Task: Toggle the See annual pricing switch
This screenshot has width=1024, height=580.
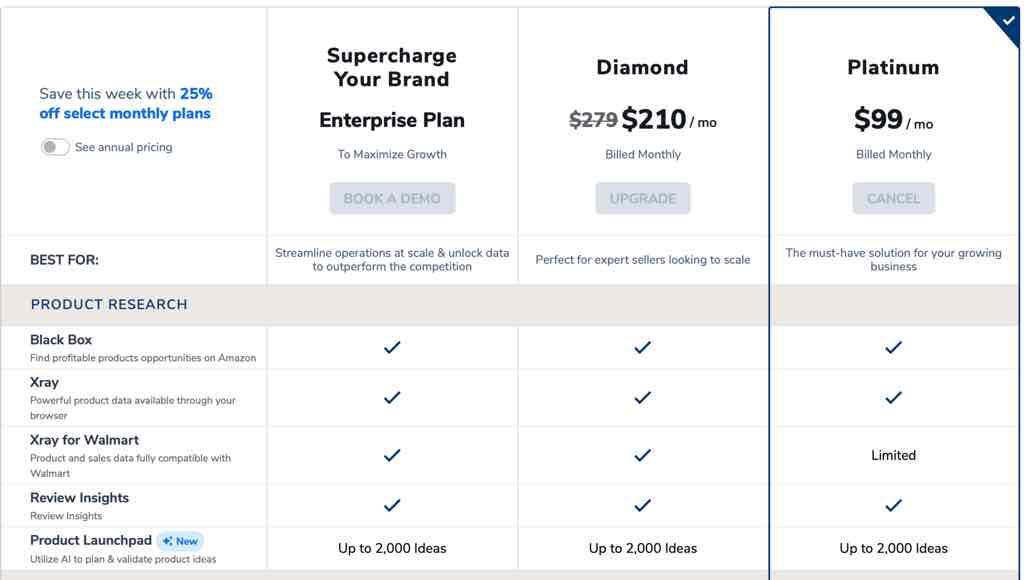Action: (x=55, y=147)
